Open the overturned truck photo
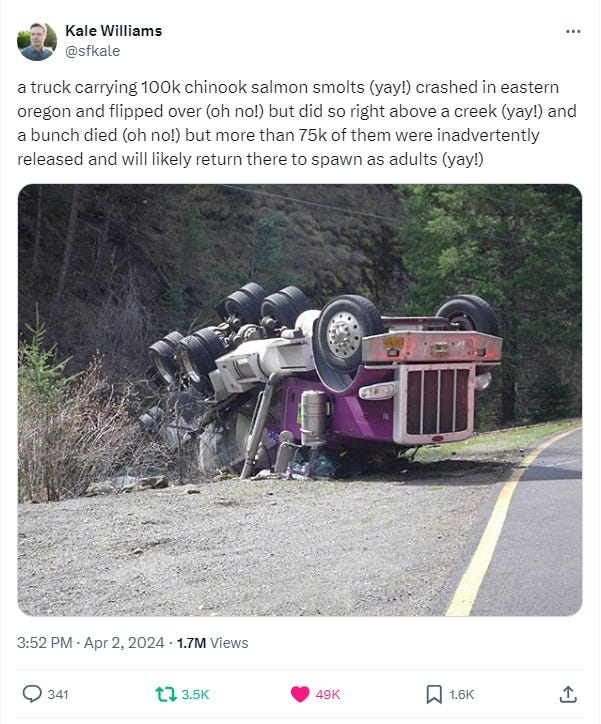Screen dimensions: 601x724 coord(300,400)
